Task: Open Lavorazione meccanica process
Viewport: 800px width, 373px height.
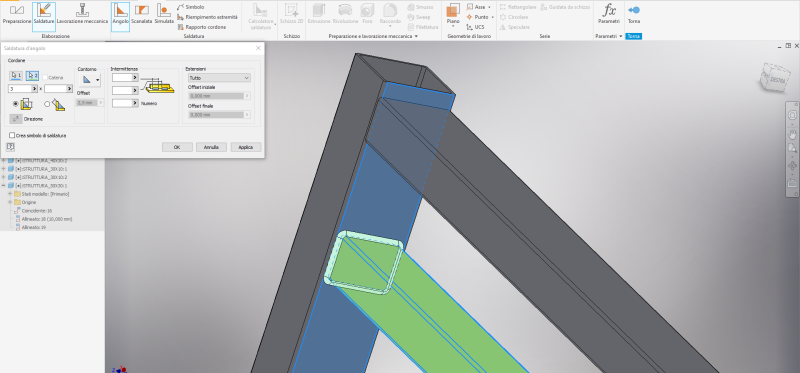Action: point(82,15)
